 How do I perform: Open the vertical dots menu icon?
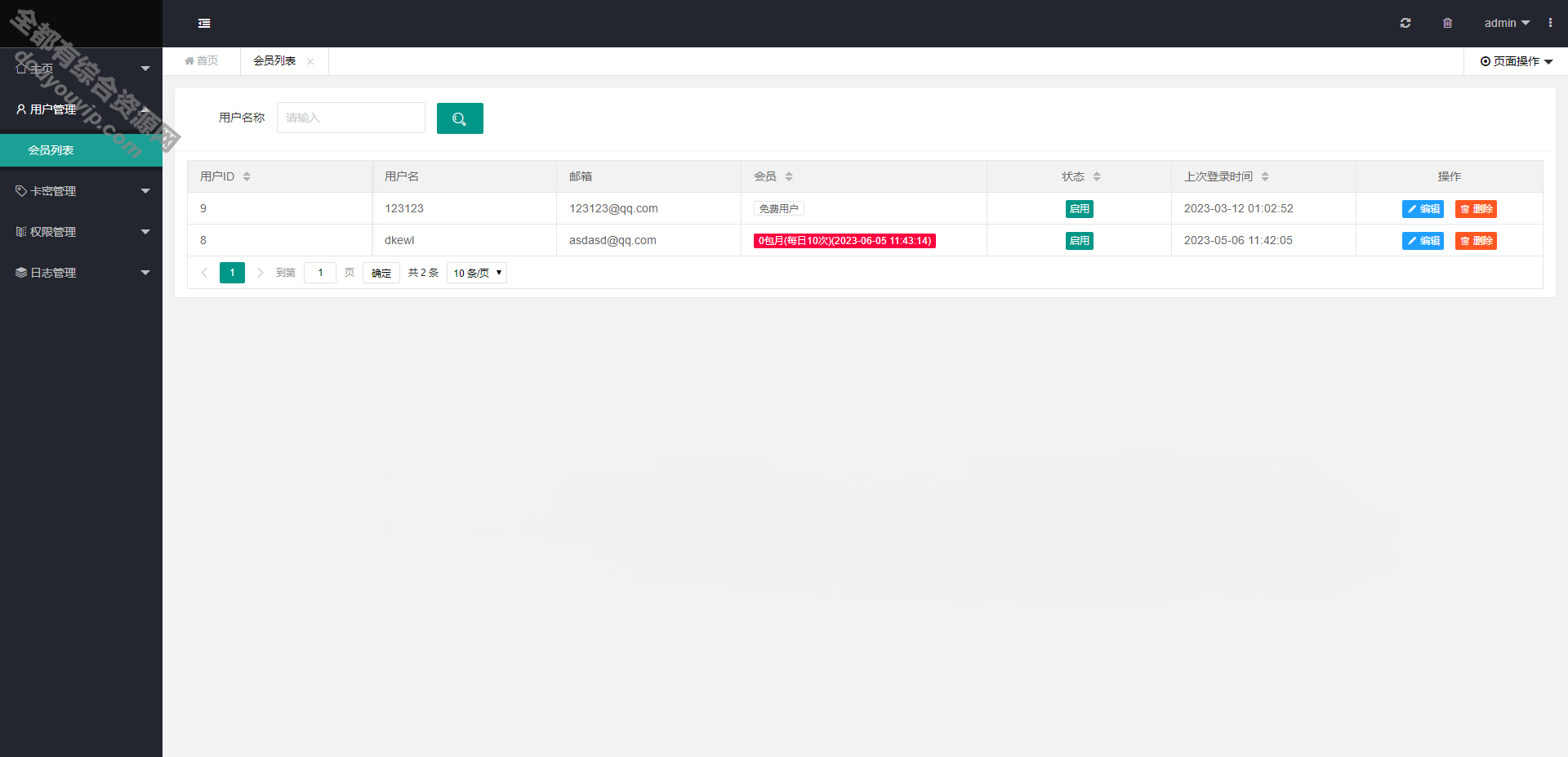point(1550,23)
